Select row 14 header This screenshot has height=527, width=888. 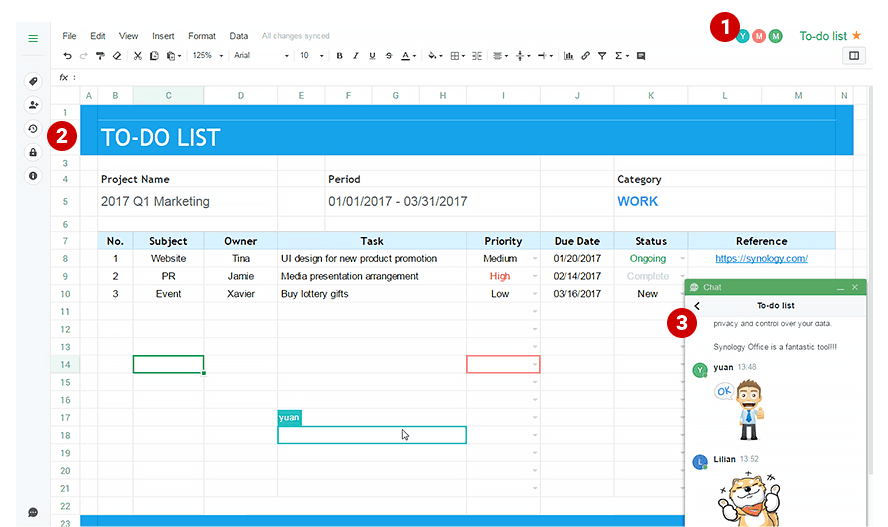point(65,365)
